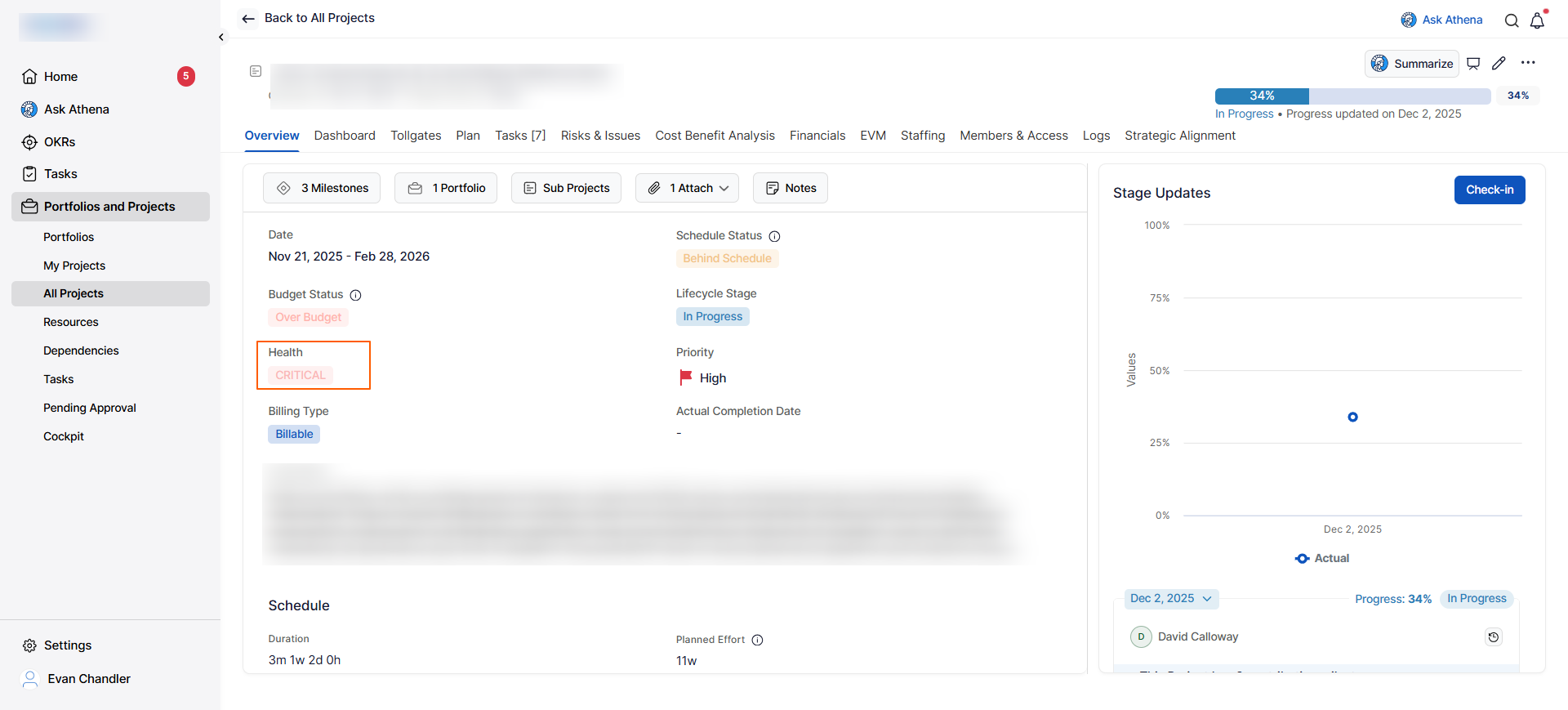Open Portfolios in the sidebar submenu
This screenshot has width=1568, height=710.
pyautogui.click(x=69, y=237)
